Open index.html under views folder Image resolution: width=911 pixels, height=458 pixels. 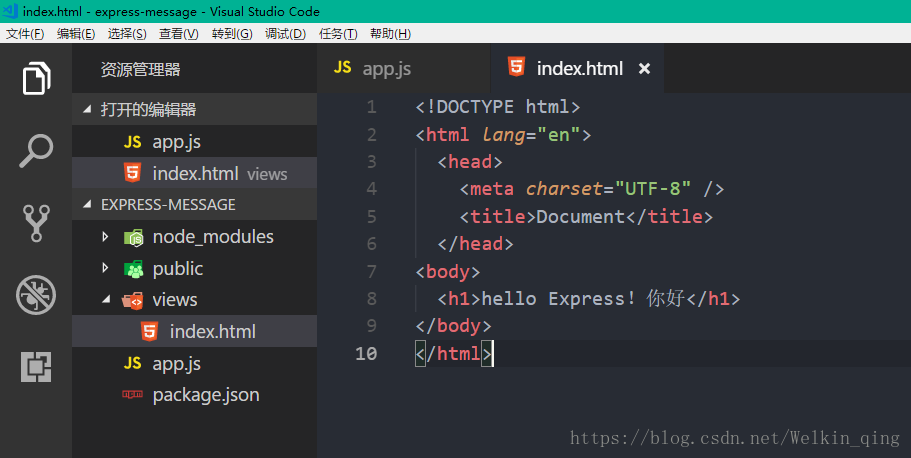pyautogui.click(x=195, y=331)
